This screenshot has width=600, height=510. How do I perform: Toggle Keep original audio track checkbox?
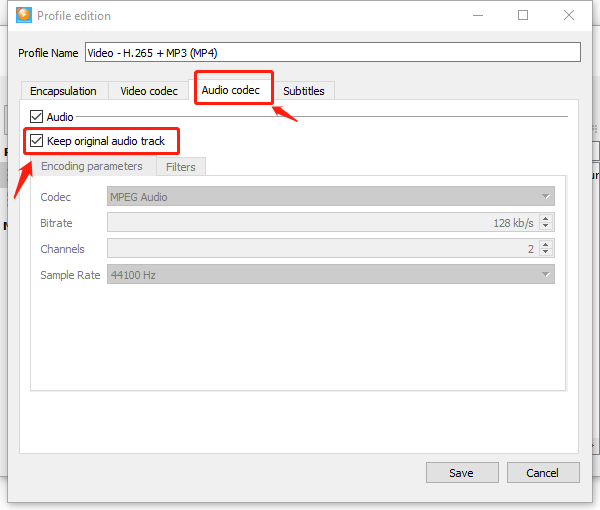pyautogui.click(x=37, y=141)
